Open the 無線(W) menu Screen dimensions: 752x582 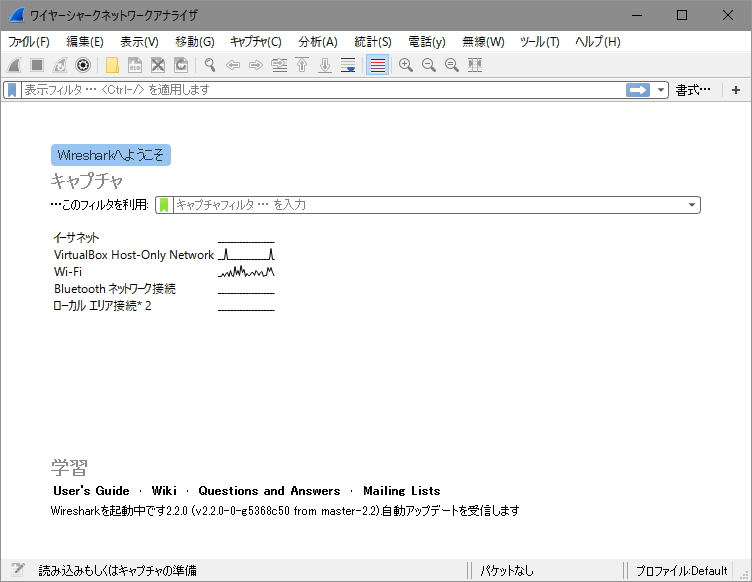(x=483, y=42)
